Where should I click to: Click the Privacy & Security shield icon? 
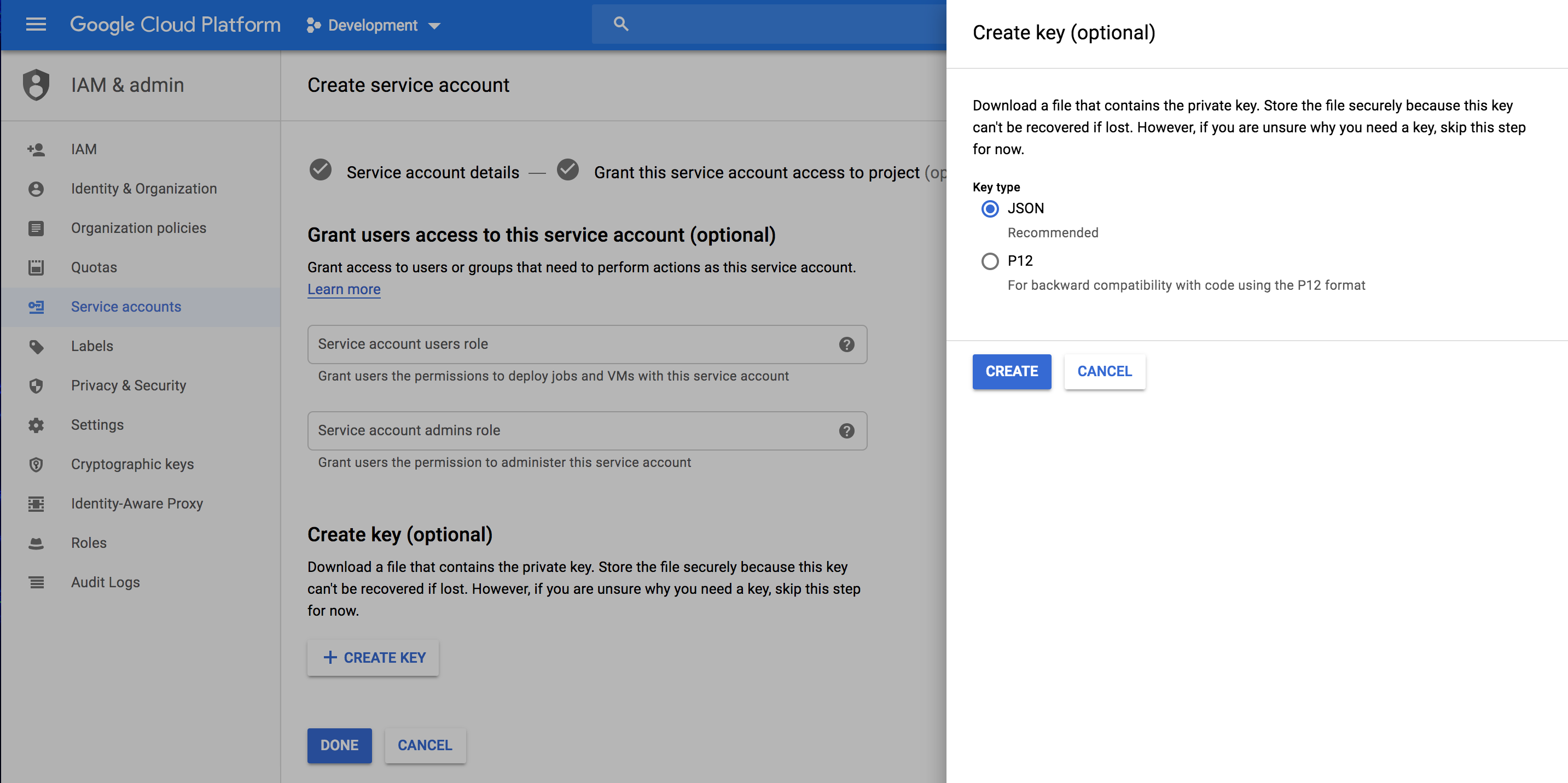36,385
